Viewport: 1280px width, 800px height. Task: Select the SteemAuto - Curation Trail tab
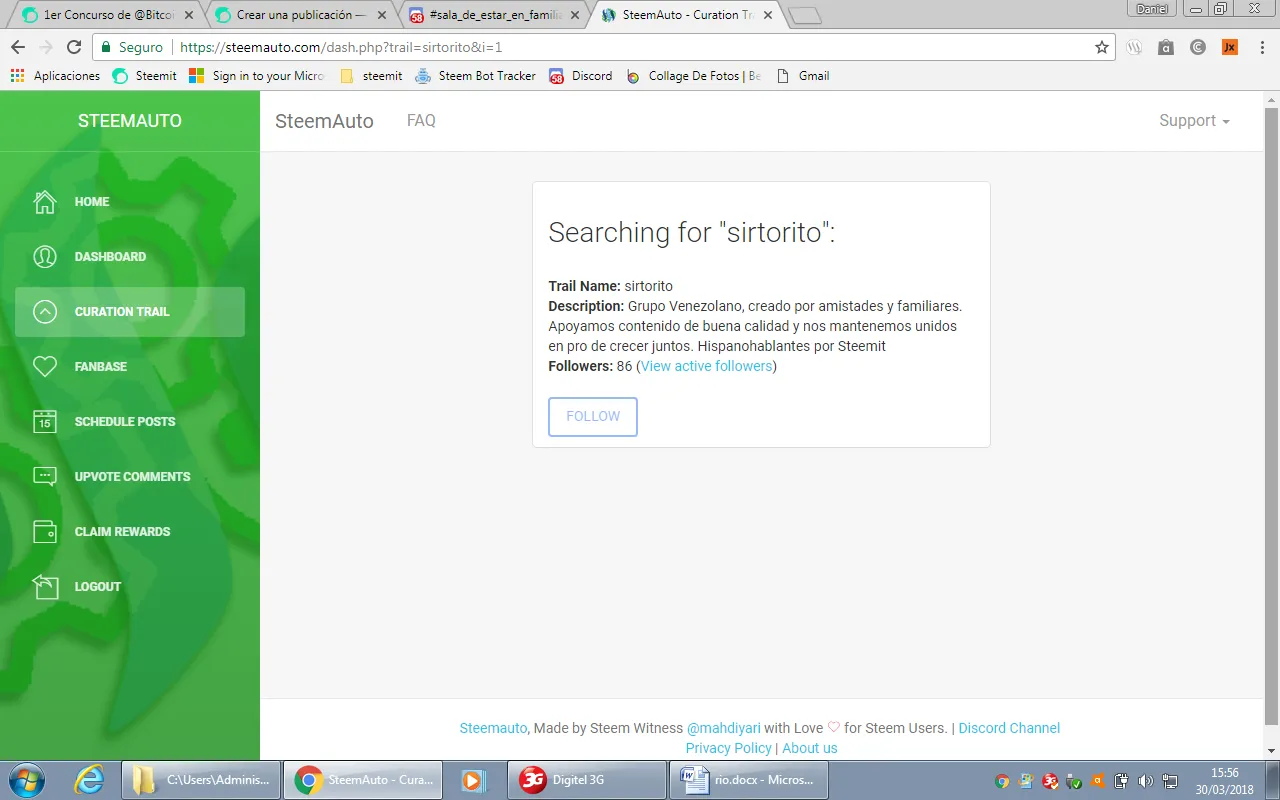(x=687, y=15)
